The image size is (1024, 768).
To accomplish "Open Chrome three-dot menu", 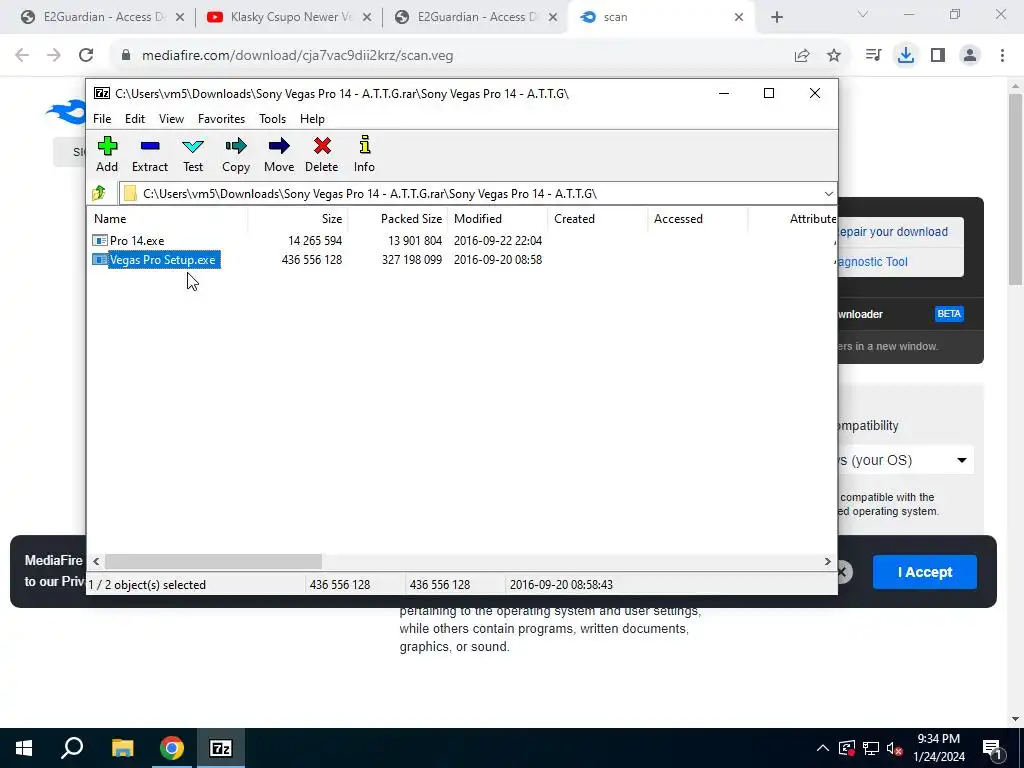I will point(1002,56).
